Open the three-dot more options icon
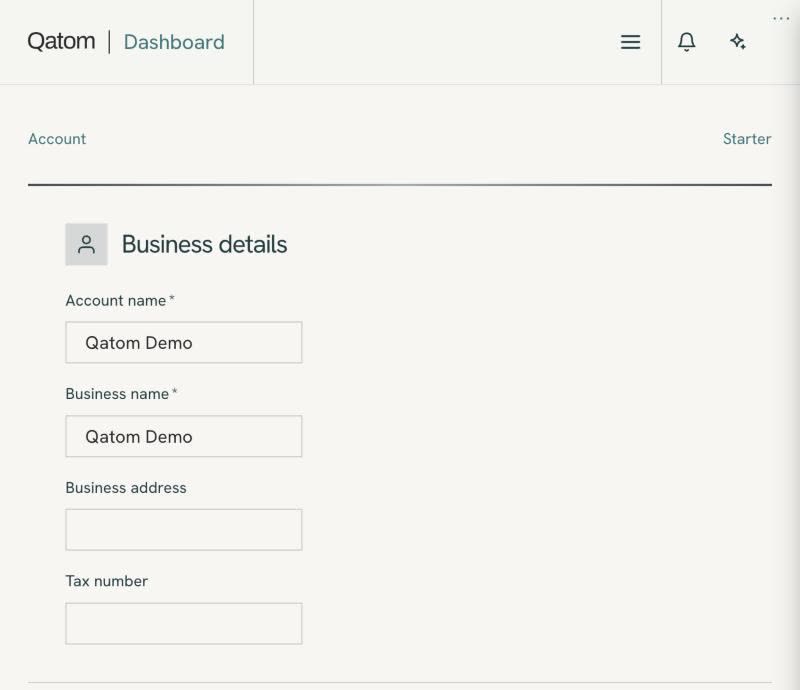The image size is (800, 690). click(x=781, y=19)
